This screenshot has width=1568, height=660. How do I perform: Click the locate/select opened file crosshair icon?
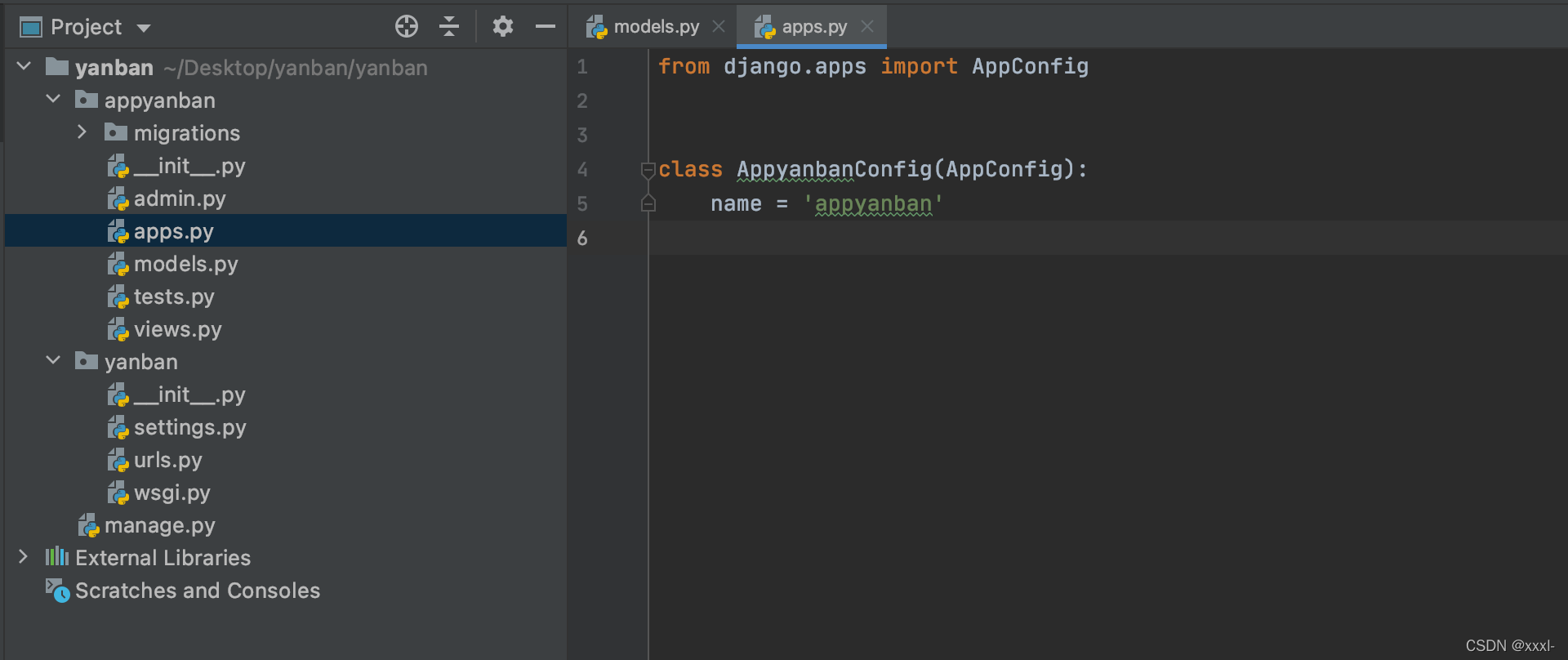pyautogui.click(x=407, y=27)
